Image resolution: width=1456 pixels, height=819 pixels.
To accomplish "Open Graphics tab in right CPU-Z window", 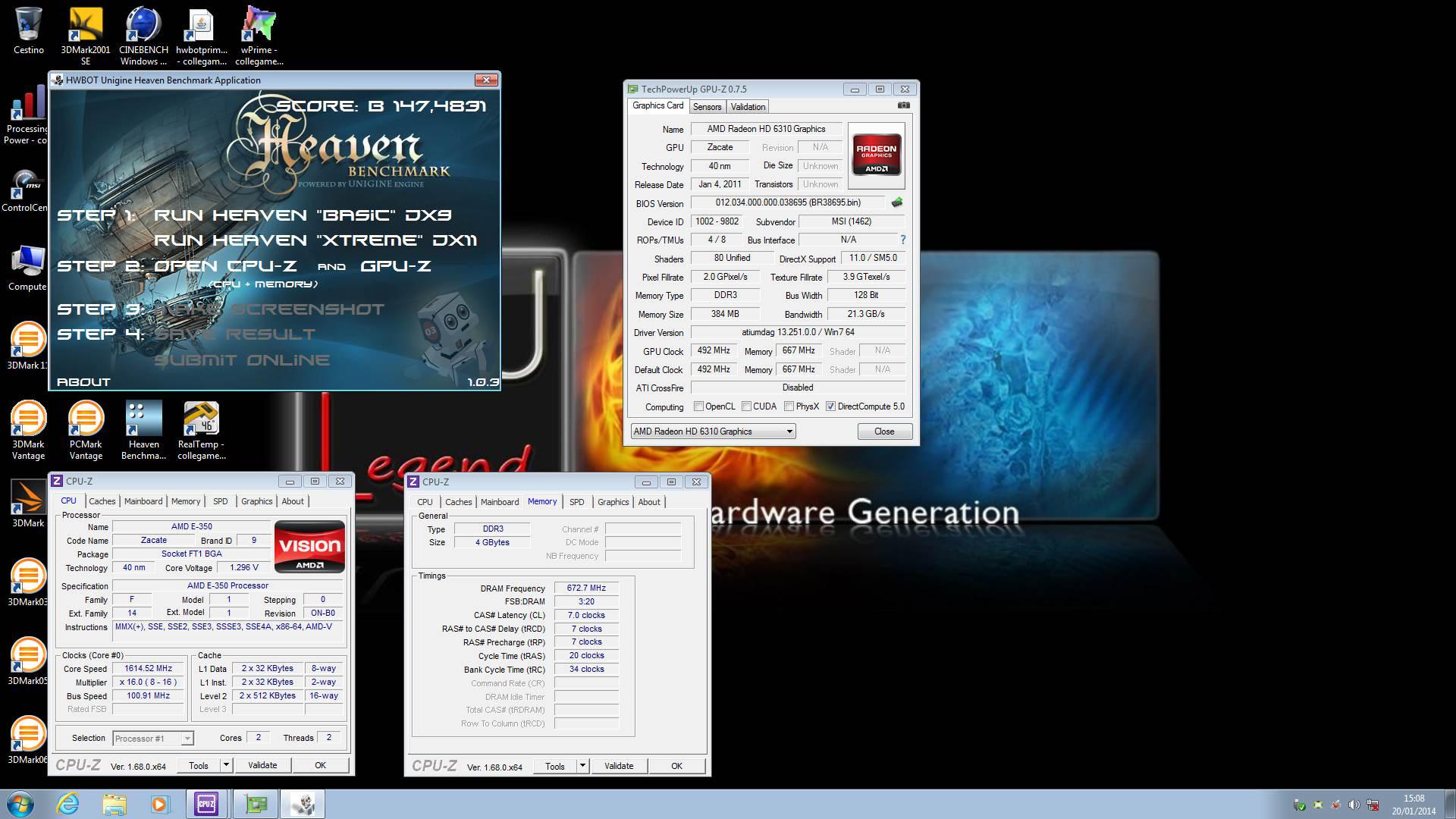I will (x=613, y=502).
